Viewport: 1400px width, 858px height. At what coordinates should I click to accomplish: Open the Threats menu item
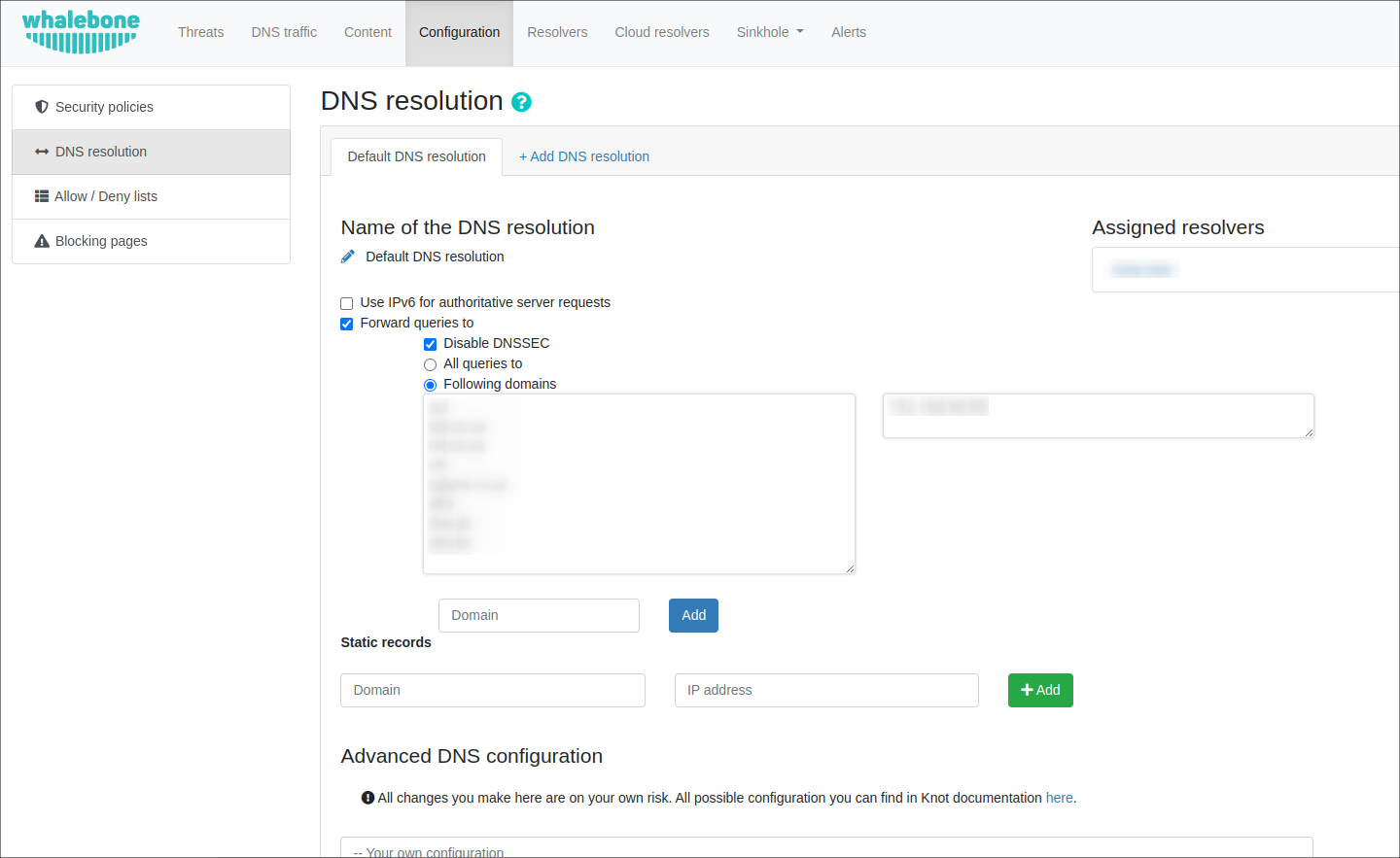(200, 32)
